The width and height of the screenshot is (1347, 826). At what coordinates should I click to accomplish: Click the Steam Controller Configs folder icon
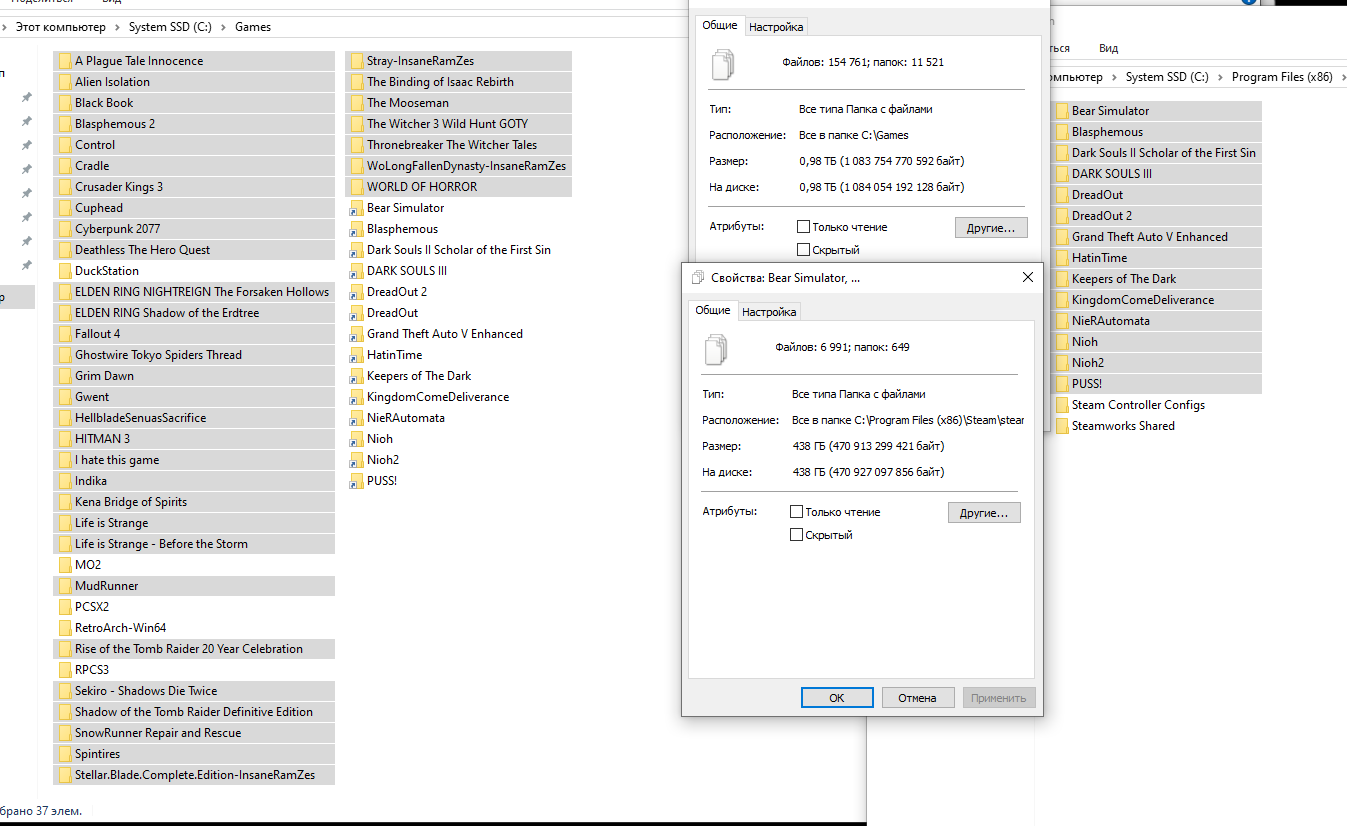(1062, 405)
